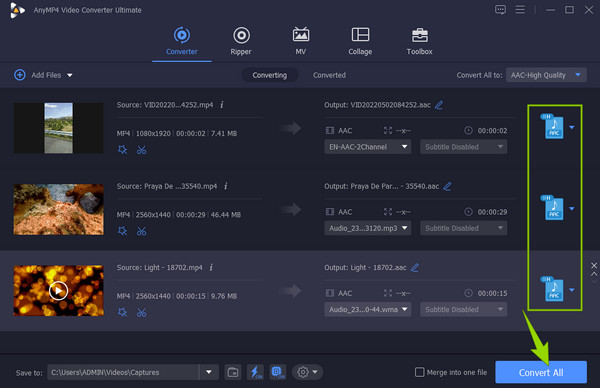600x388 pixels.
Task: Open cut tool for VID20220...4252.mp4
Action: [x=142, y=150]
